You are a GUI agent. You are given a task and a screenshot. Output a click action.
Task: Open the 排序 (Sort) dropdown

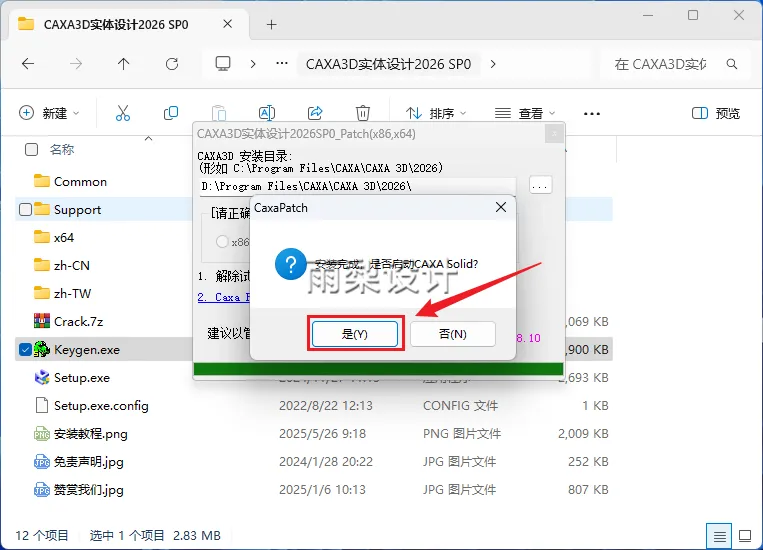(x=436, y=113)
